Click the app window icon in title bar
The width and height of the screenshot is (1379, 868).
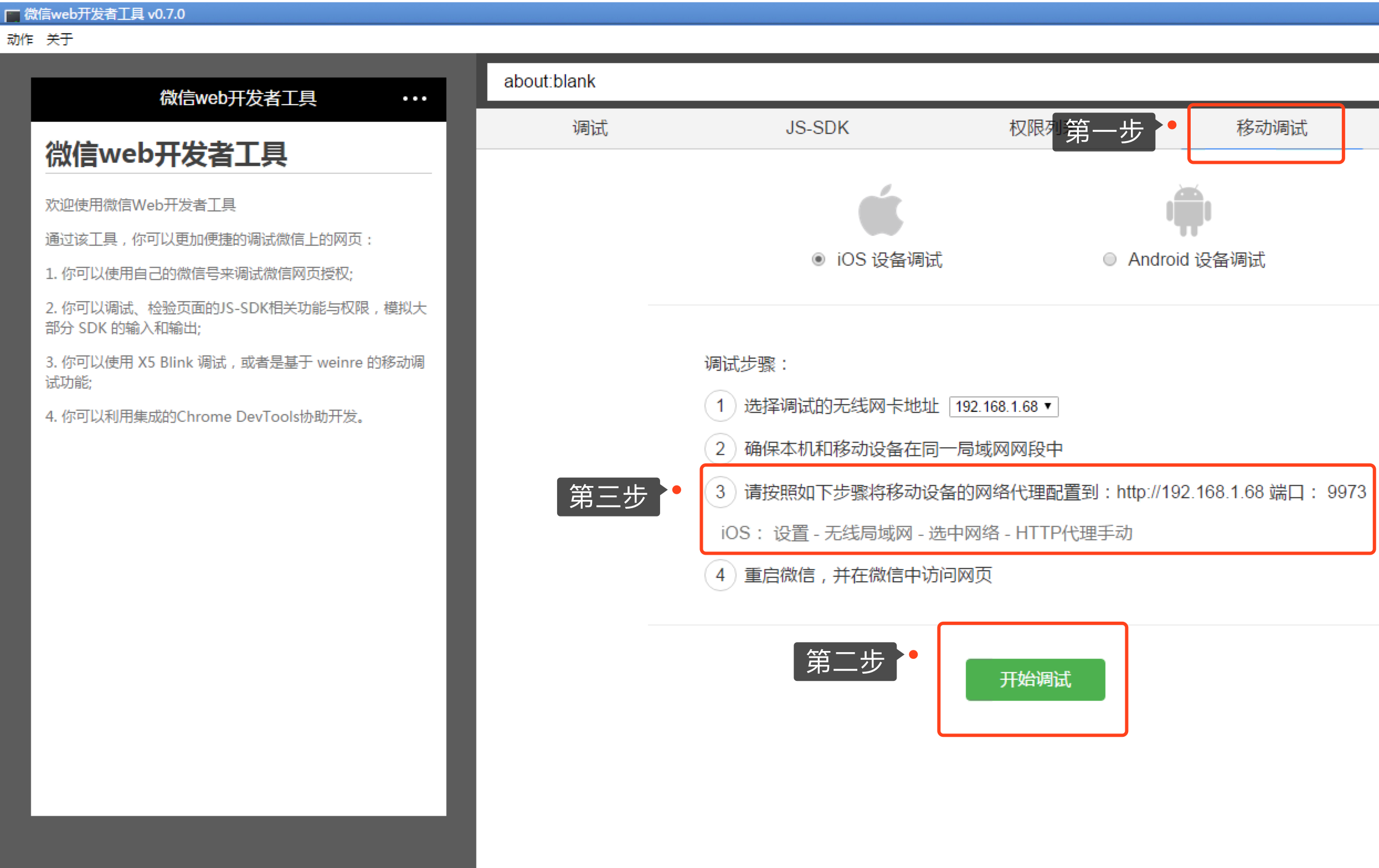pos(12,14)
